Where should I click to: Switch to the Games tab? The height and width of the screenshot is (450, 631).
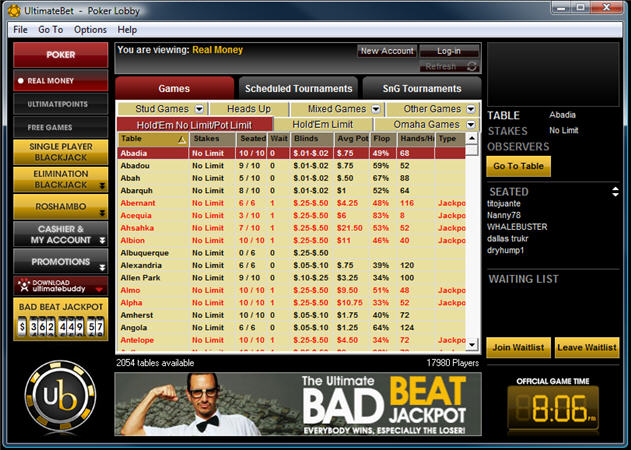click(x=174, y=88)
